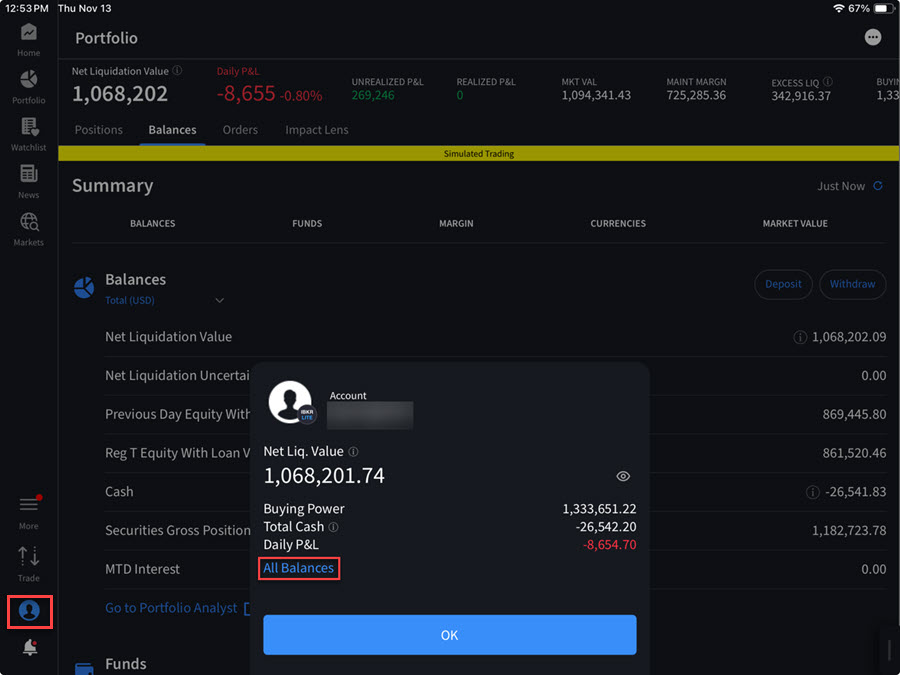Click the Previous Day Equity value 869,445.80

pyautogui.click(x=854, y=414)
